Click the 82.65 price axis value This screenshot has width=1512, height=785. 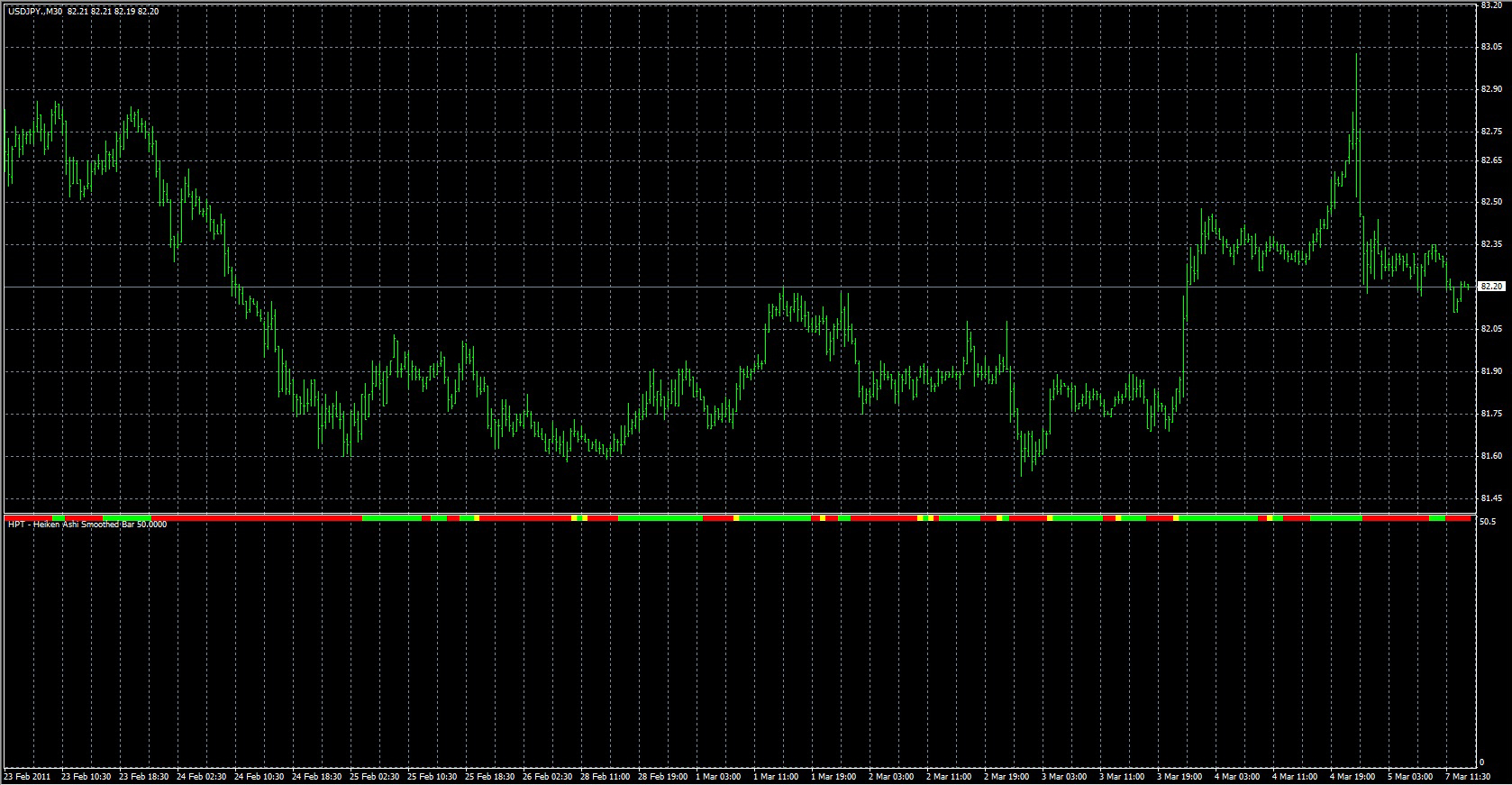pos(1491,160)
